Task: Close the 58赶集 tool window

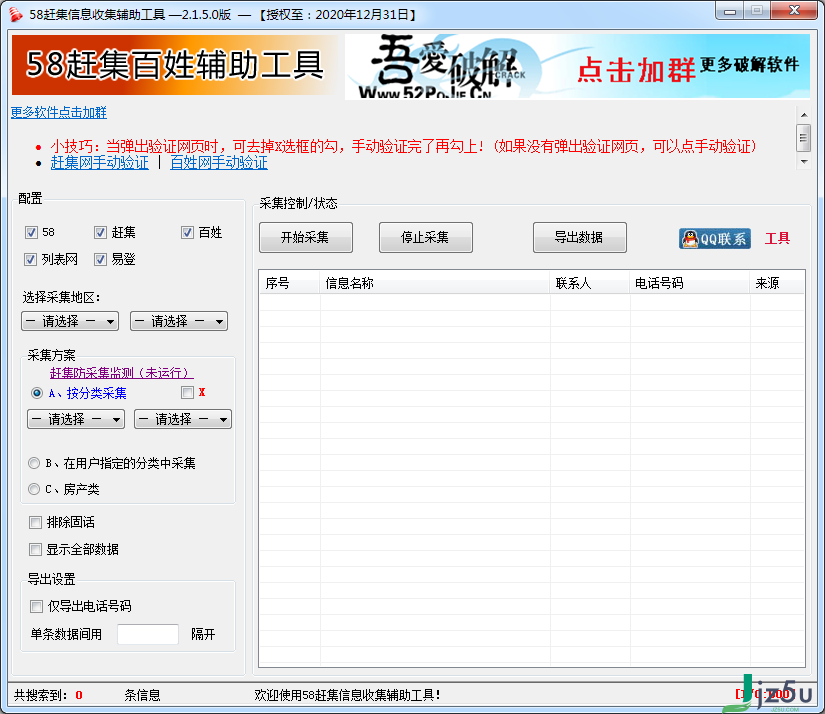Action: click(794, 11)
